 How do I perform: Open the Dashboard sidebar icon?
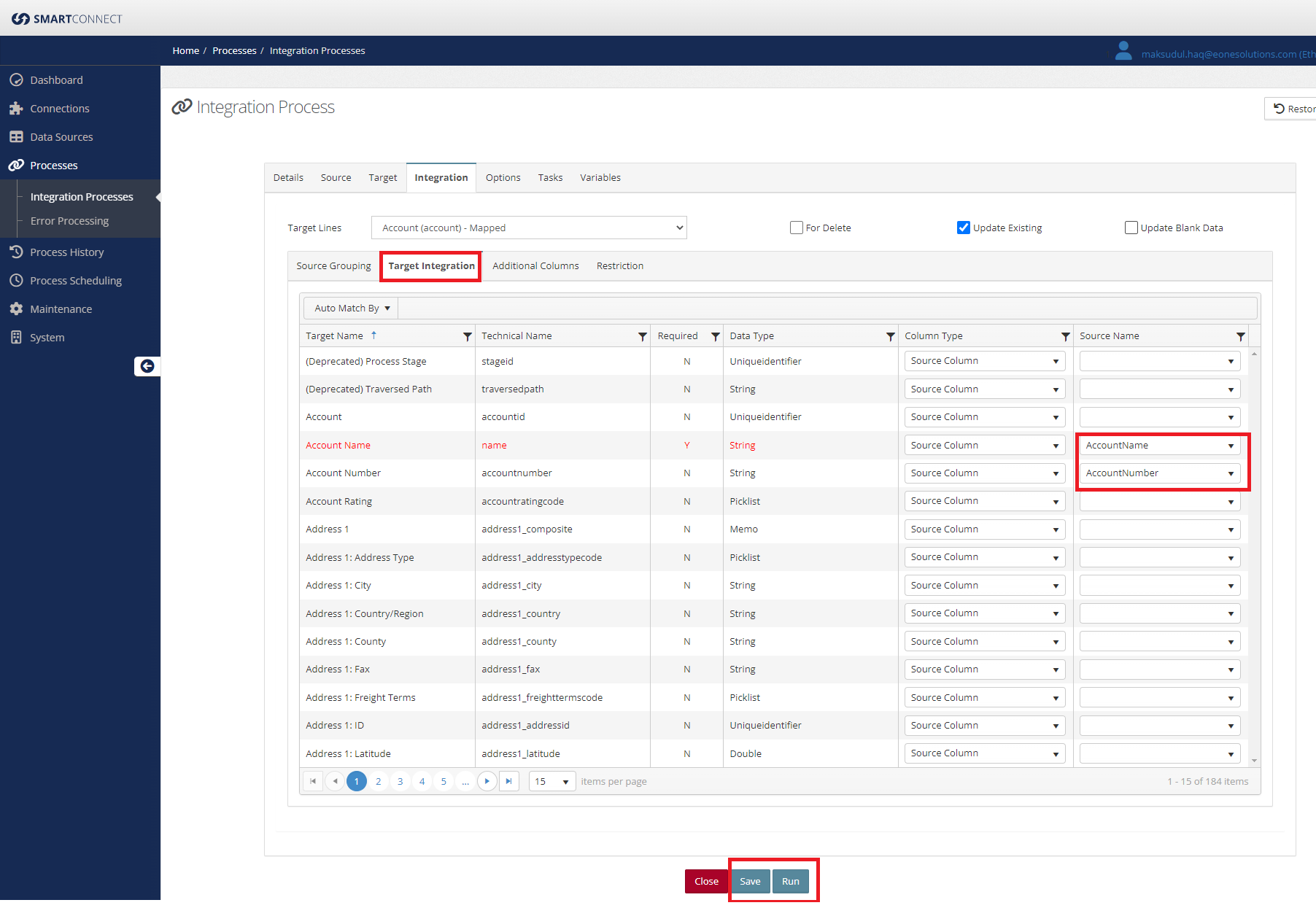tap(16, 79)
